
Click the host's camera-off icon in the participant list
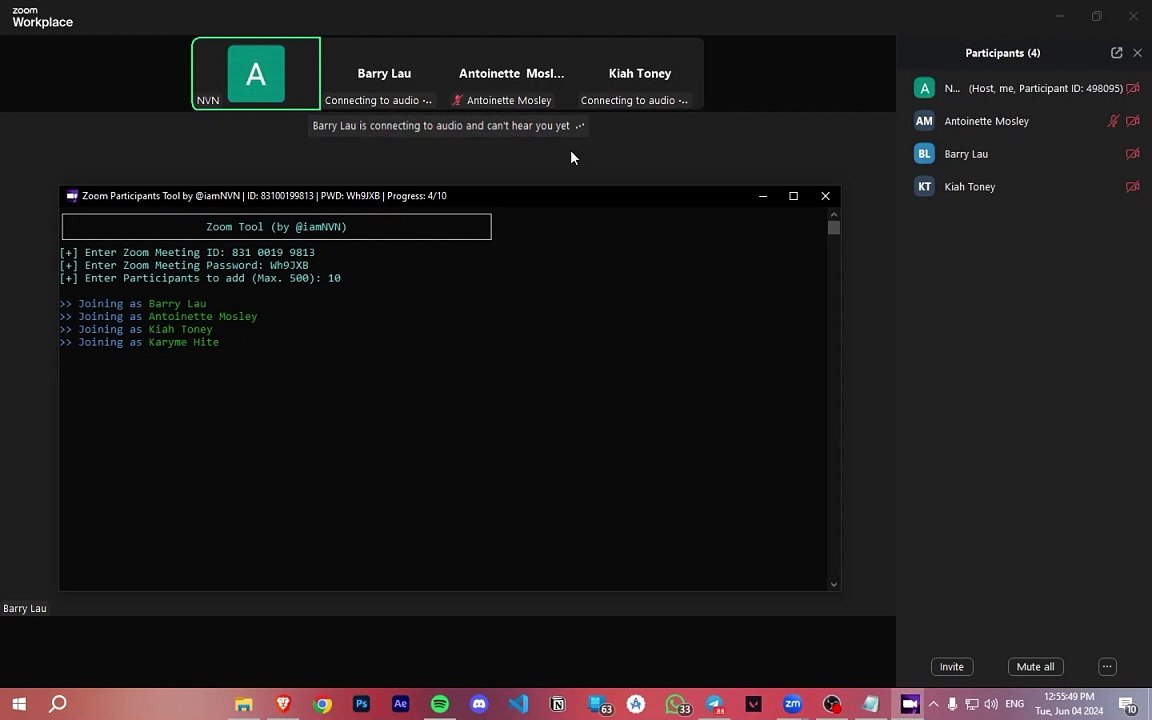[1134, 88]
